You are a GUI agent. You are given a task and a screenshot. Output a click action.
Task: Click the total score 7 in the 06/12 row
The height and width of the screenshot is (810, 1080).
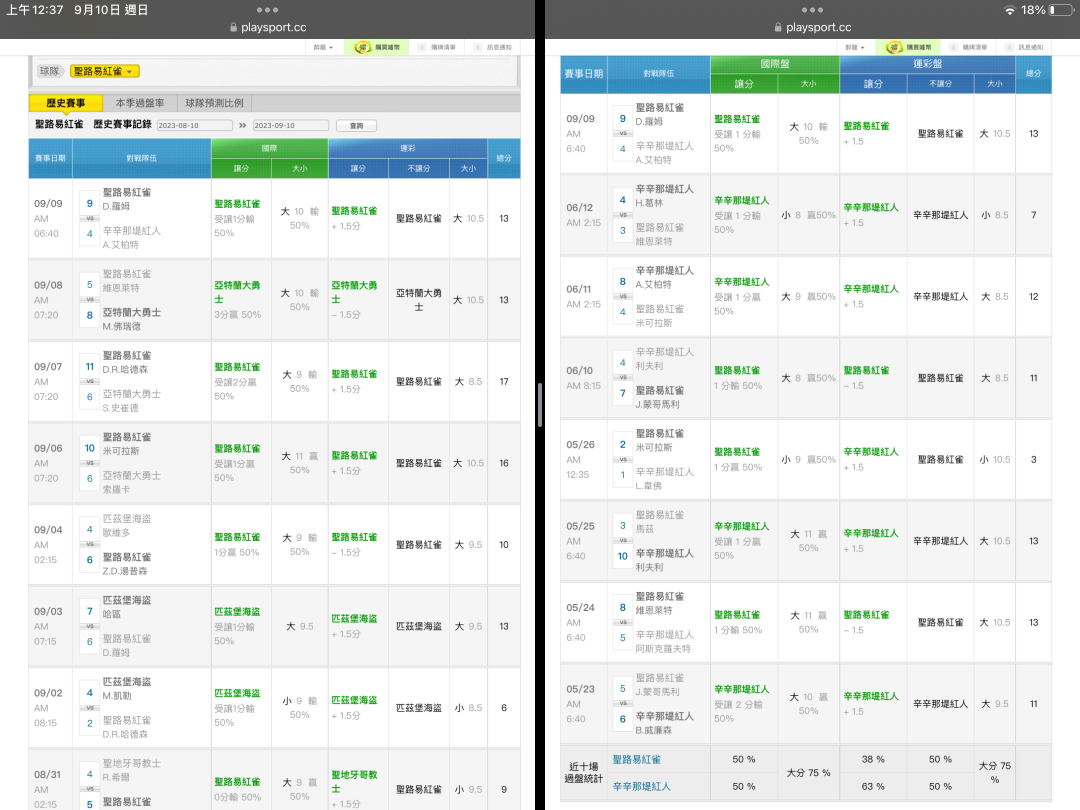(1034, 215)
